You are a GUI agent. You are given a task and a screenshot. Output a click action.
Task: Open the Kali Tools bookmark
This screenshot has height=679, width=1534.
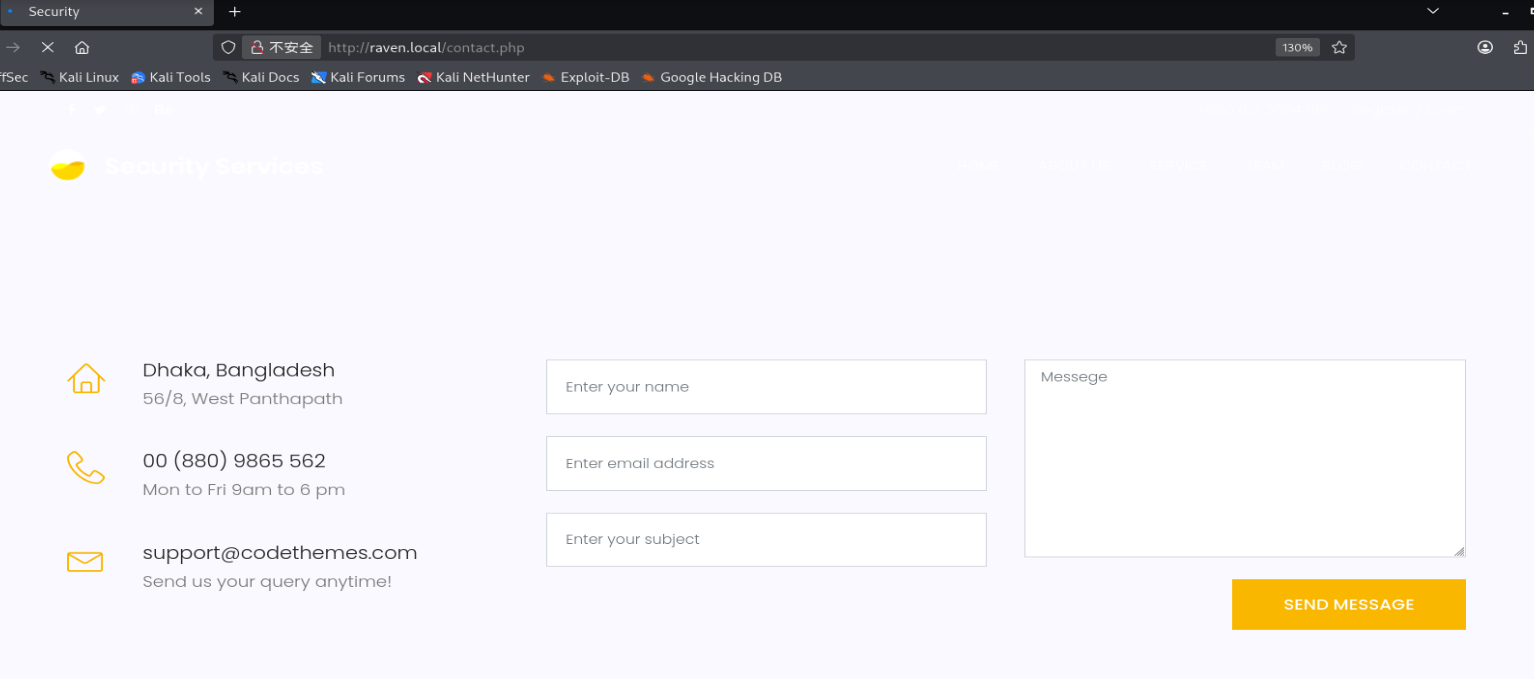tap(170, 77)
